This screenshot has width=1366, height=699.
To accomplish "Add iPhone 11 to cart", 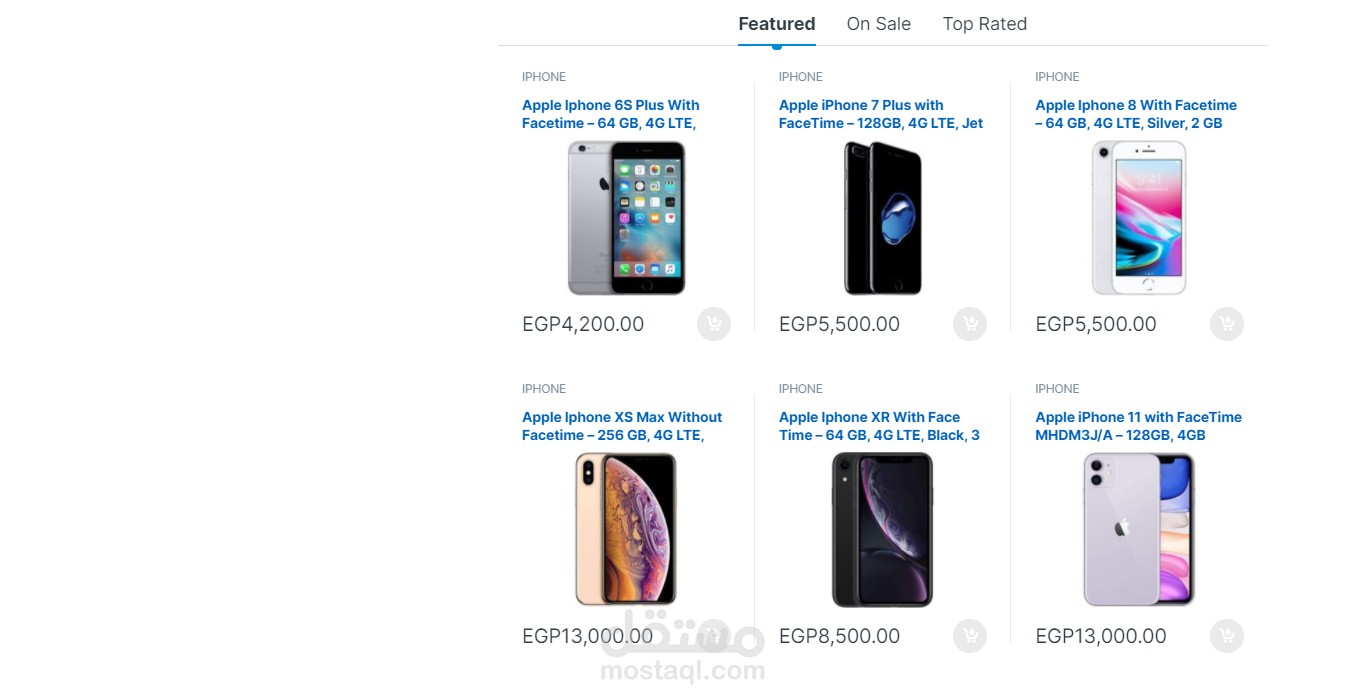I will [x=1226, y=636].
